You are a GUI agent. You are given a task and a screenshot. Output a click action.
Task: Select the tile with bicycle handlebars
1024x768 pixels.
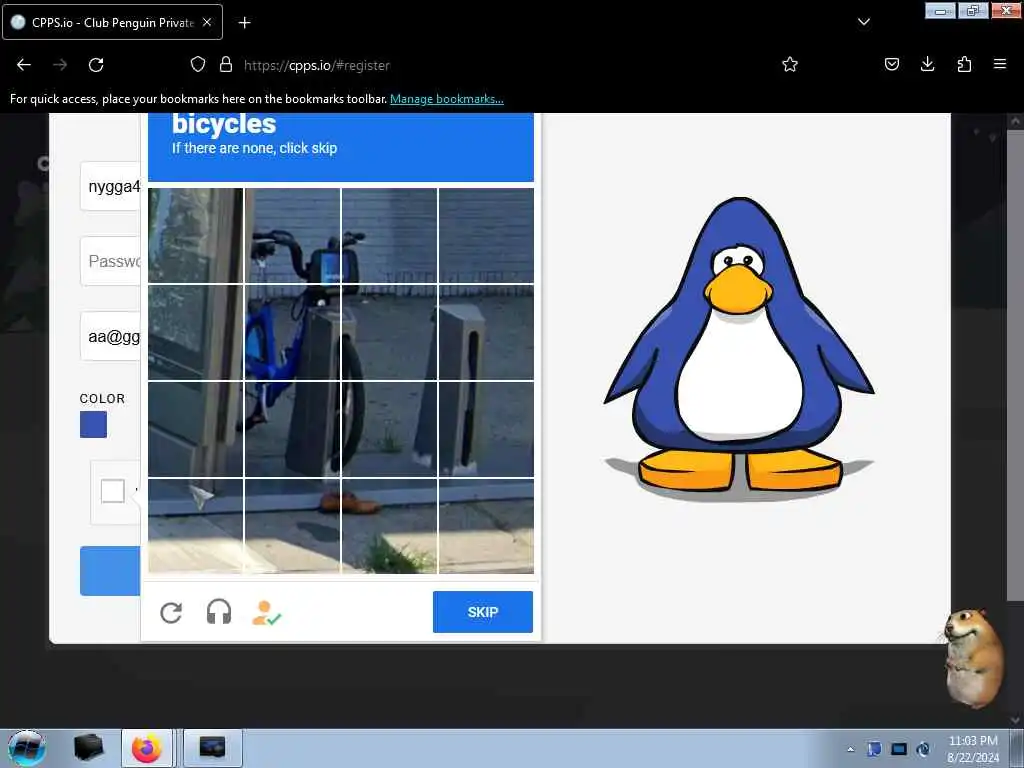tap(293, 236)
